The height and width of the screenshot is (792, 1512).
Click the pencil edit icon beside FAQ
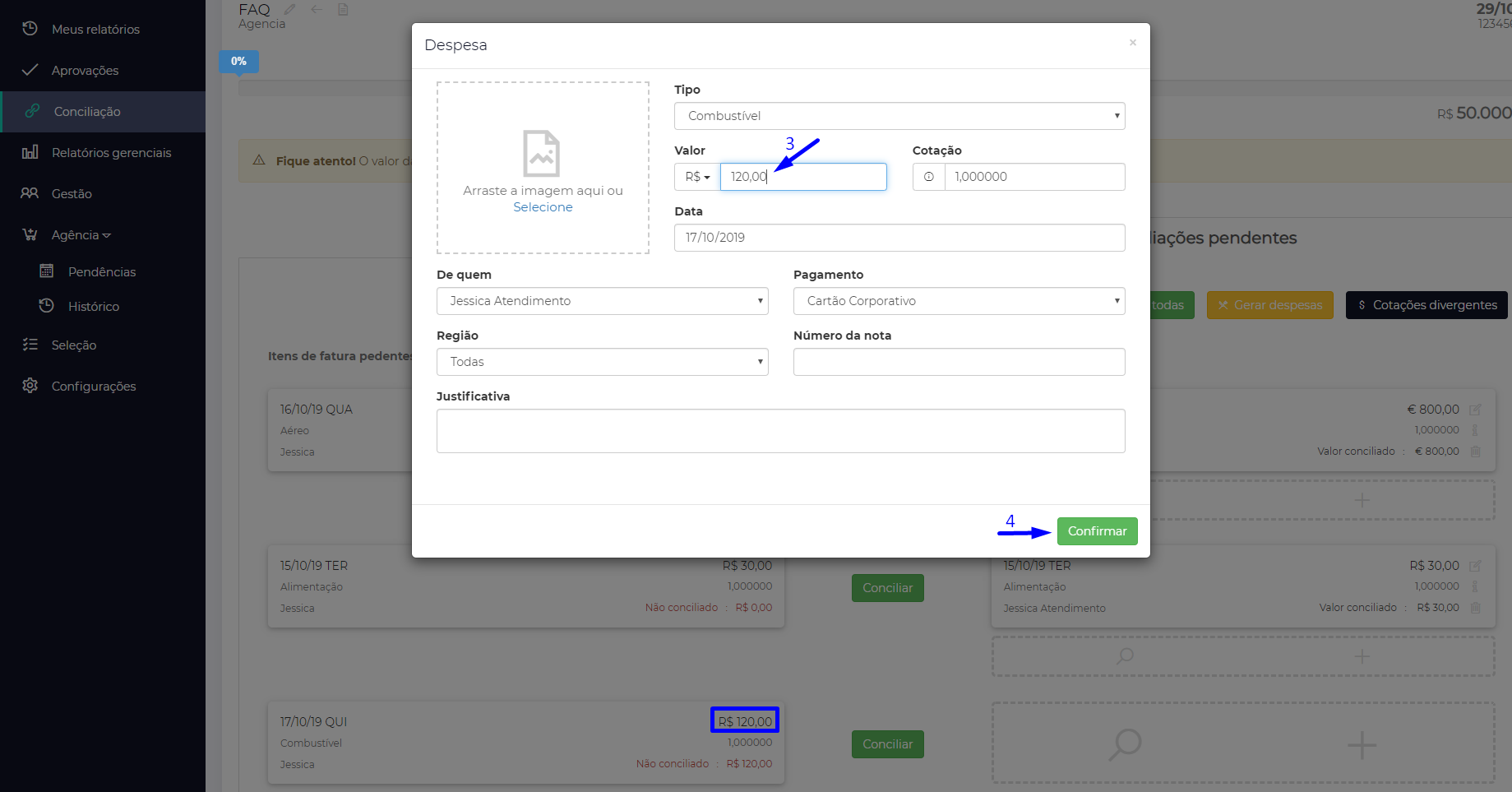point(289,9)
